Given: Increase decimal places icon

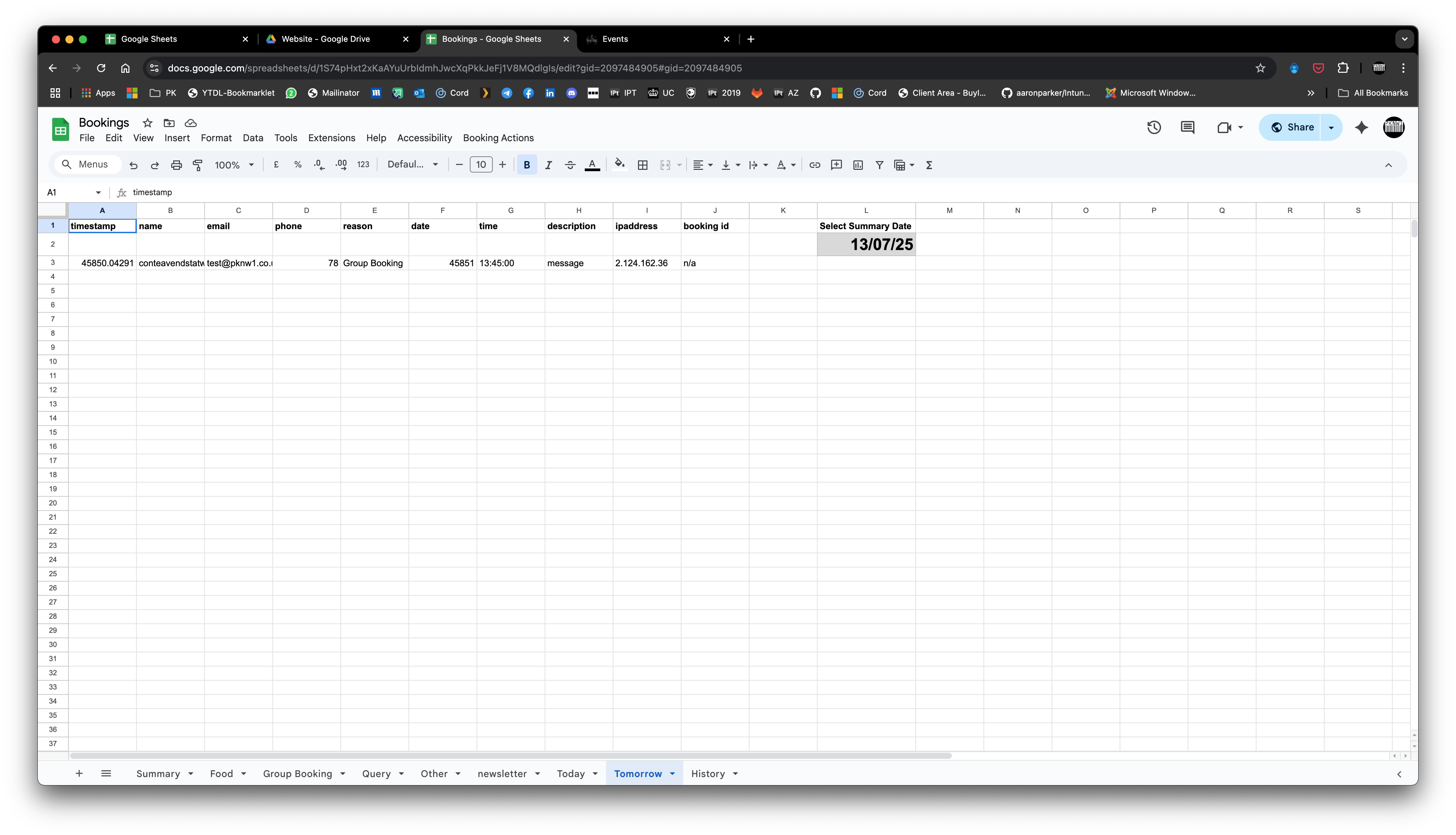Looking at the screenshot, I should pos(341,165).
